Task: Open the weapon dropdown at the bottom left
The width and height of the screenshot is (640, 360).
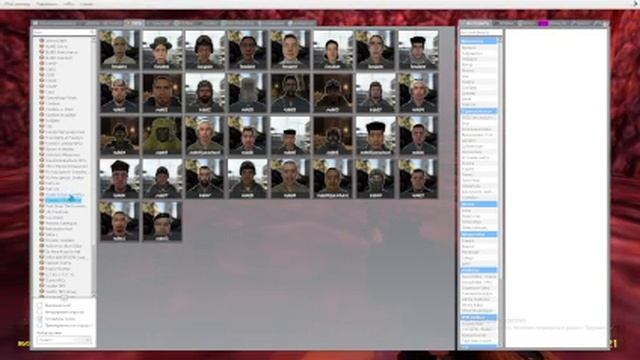Action: point(64,340)
